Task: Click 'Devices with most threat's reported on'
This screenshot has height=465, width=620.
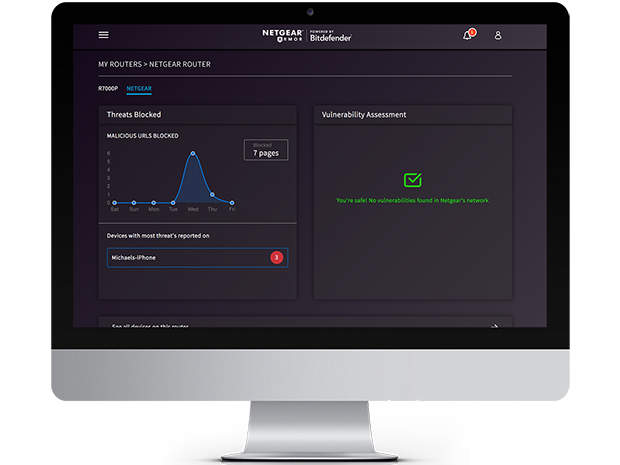Action: 158,236
